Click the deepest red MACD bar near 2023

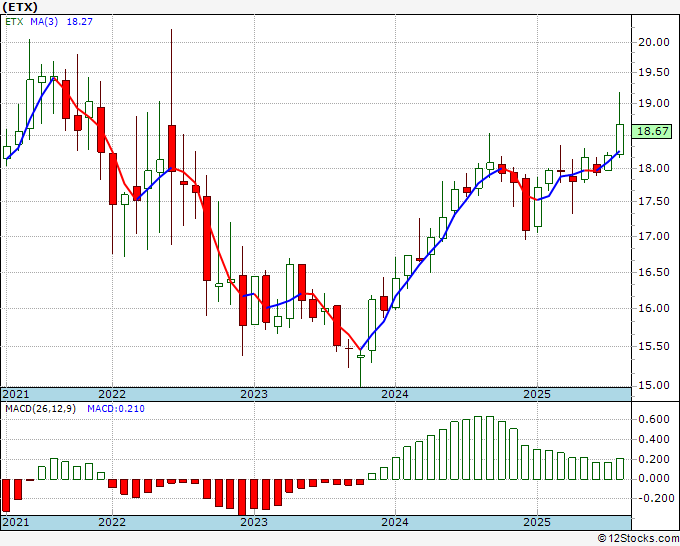(x=242, y=497)
